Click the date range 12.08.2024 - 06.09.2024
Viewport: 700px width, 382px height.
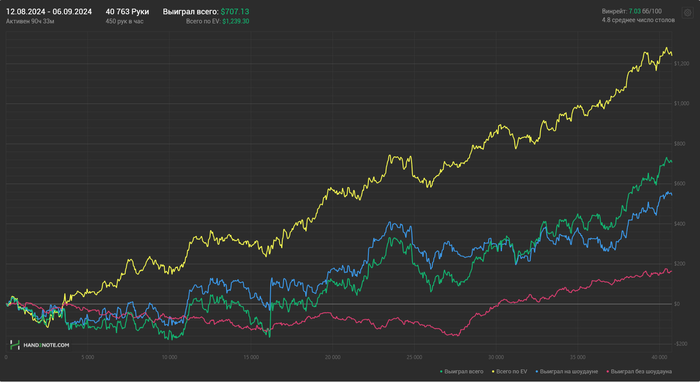click(x=49, y=12)
